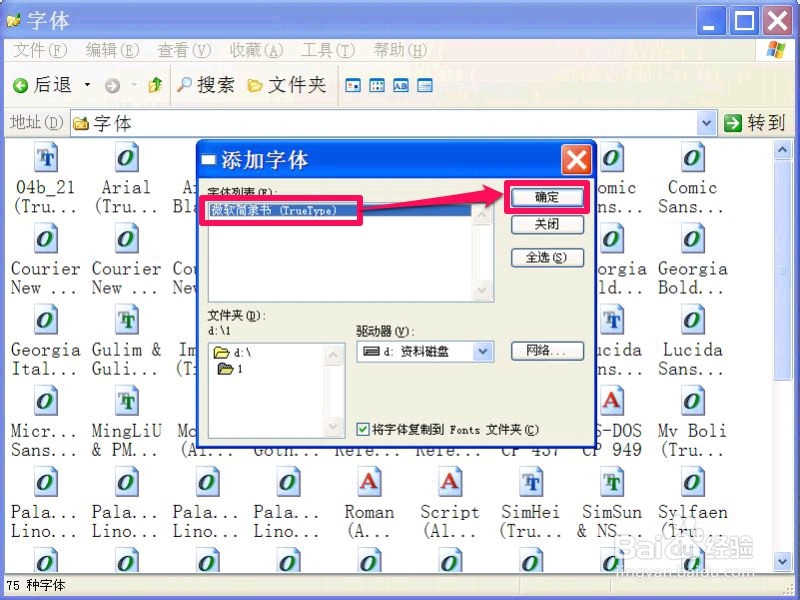Viewport: 800px width, 600px height.
Task: Toggle copy fonts to Fonts folder checkbox
Action: (363, 430)
